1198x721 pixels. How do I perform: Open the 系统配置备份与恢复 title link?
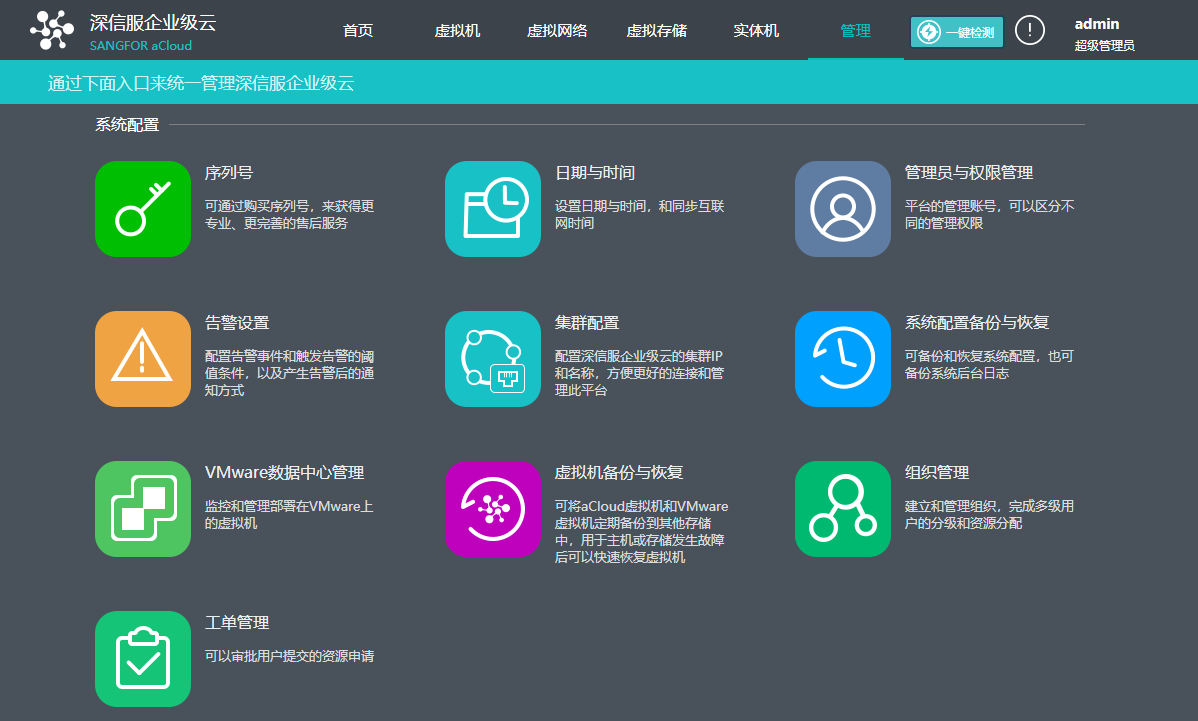pos(976,322)
